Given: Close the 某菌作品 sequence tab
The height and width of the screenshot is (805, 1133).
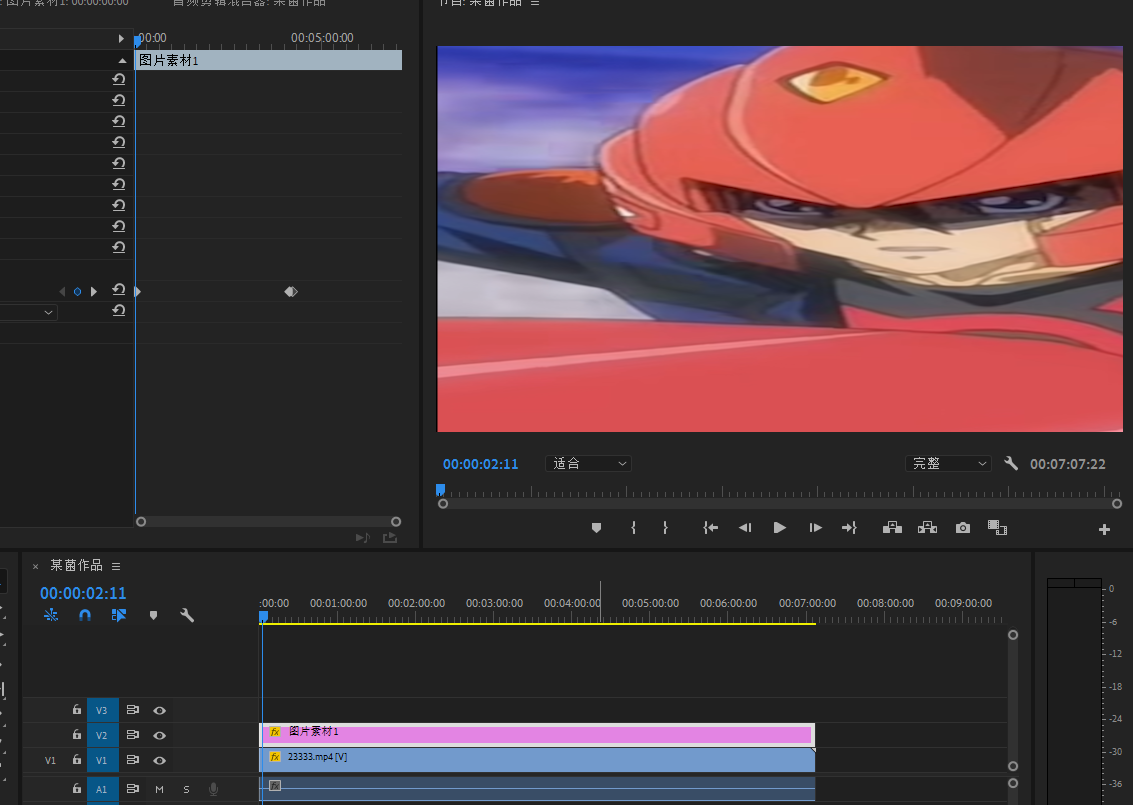Looking at the screenshot, I should 35,567.
